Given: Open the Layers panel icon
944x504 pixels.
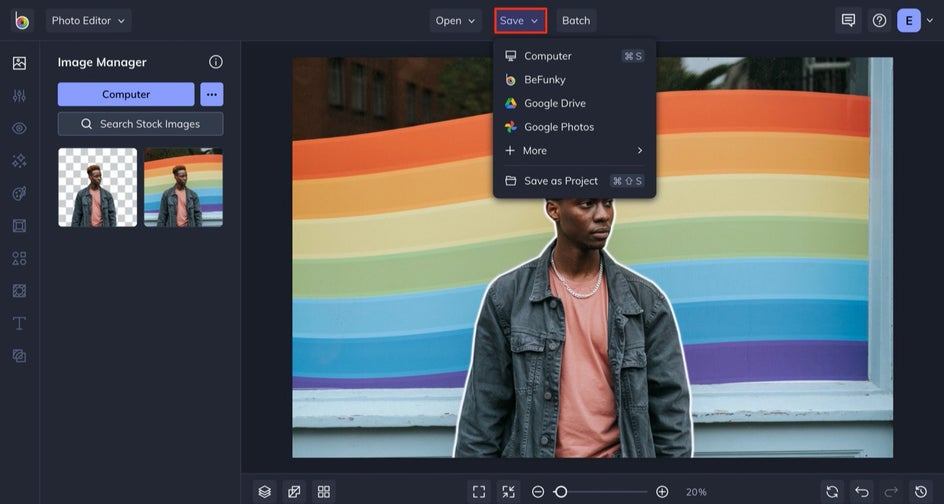Looking at the screenshot, I should click(264, 492).
